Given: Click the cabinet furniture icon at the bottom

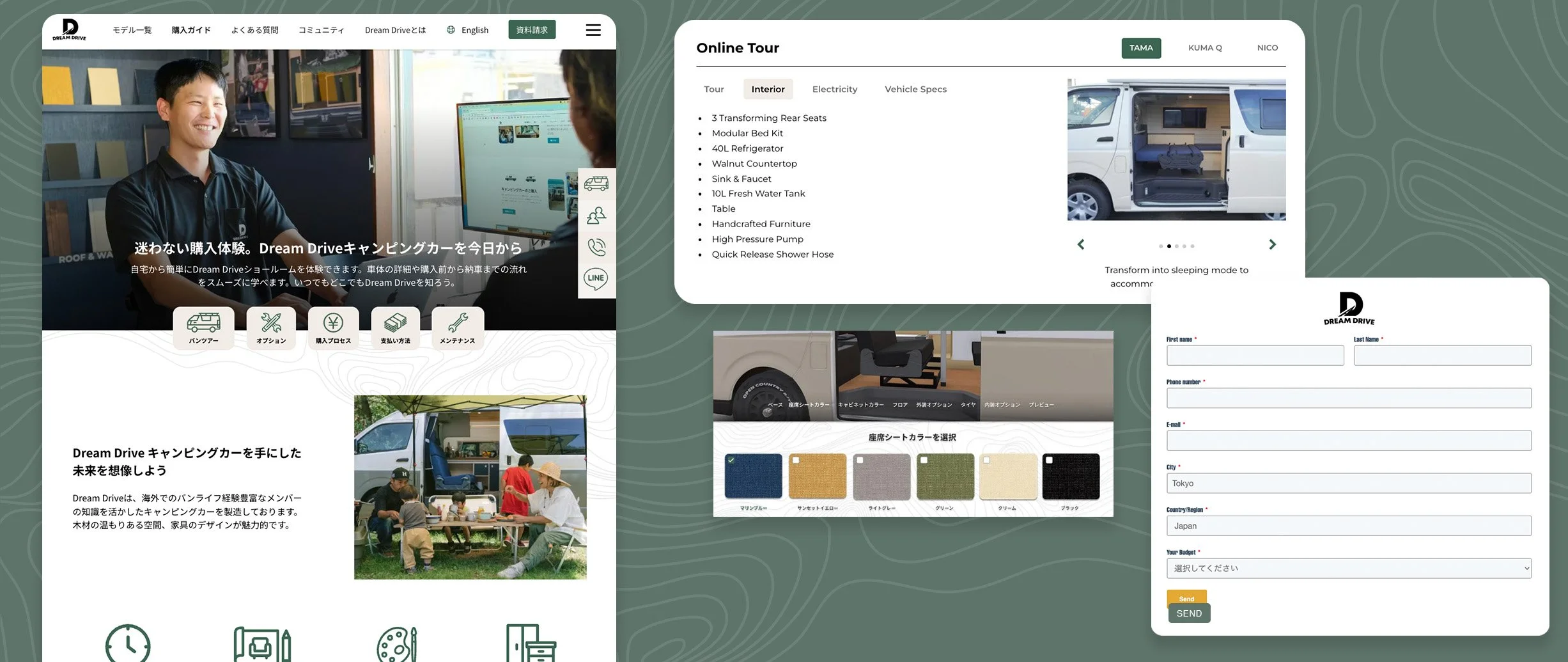Looking at the screenshot, I should (x=531, y=643).
